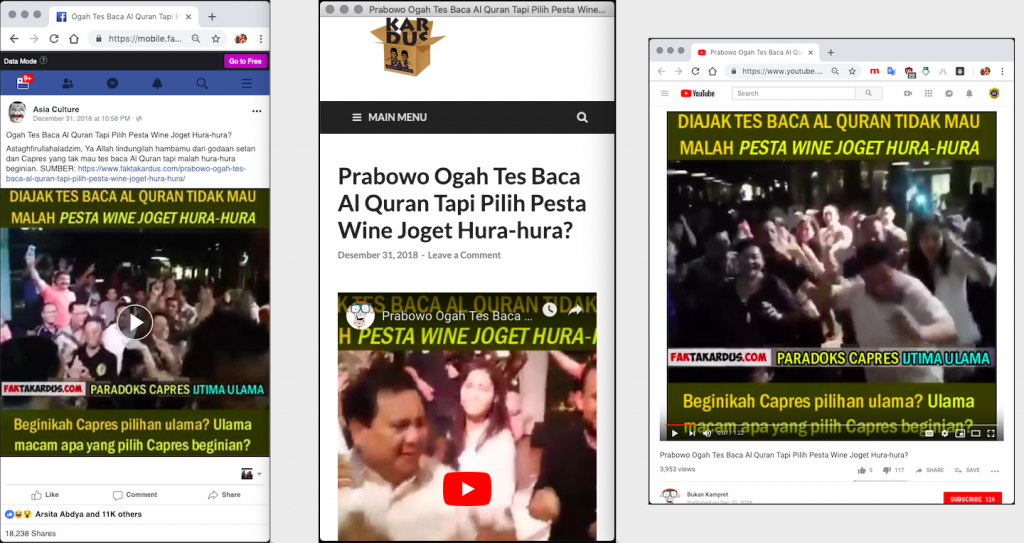Mute the YouTube video volume
Image resolution: width=1024 pixels, height=543 pixels.
(x=707, y=433)
